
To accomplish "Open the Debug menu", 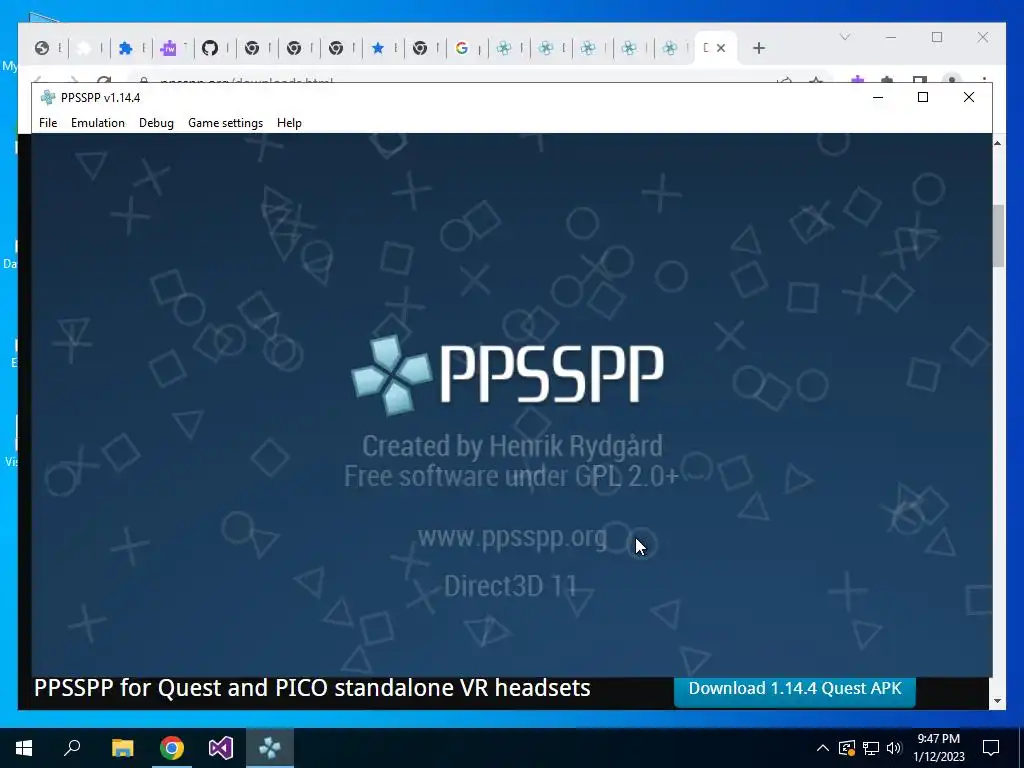I will pyautogui.click(x=156, y=123).
